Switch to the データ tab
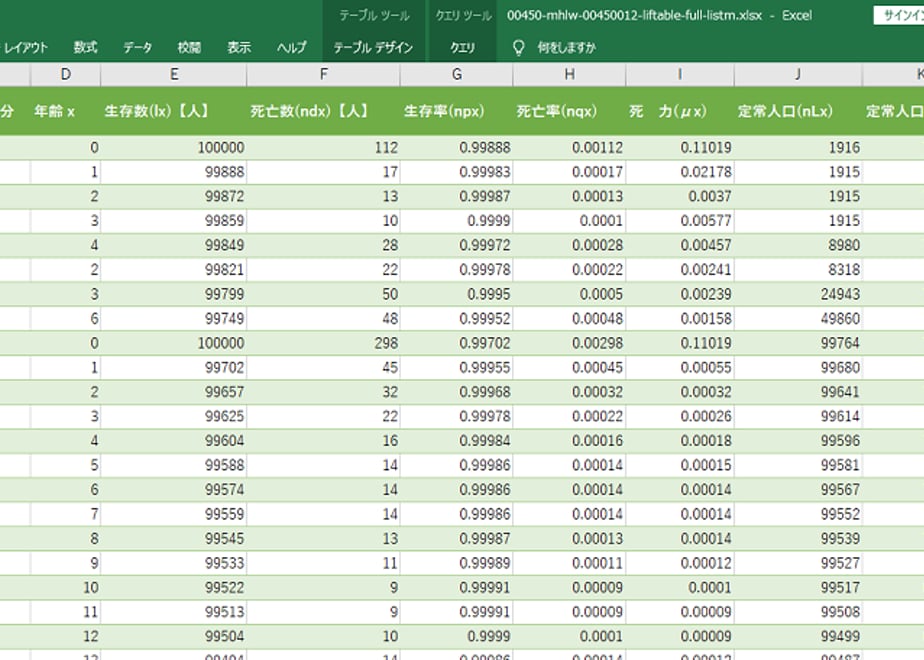 click(137, 48)
